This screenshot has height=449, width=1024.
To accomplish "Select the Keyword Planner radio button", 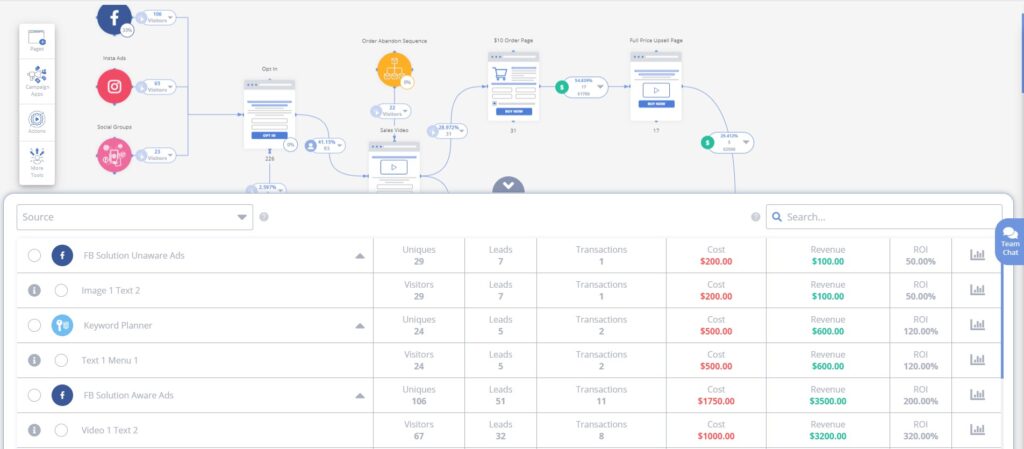I will (x=34, y=325).
